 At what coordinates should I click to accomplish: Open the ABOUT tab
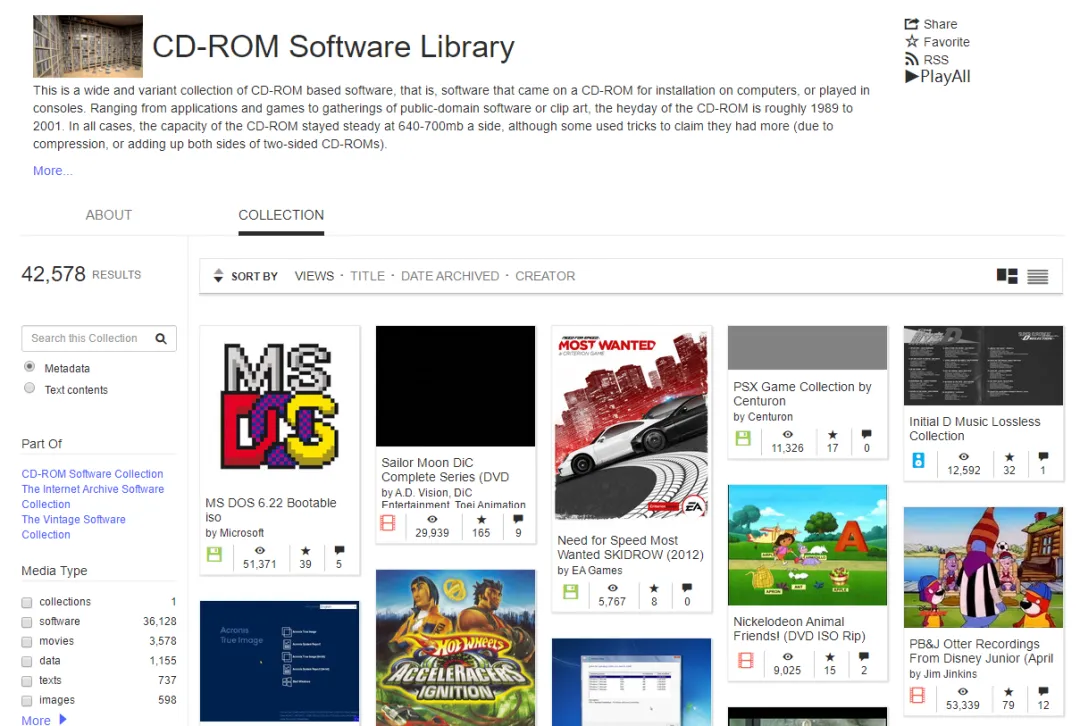click(x=108, y=215)
